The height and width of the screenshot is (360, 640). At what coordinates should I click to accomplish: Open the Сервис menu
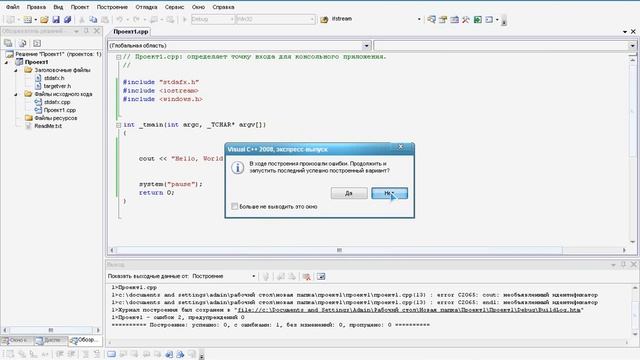174,7
